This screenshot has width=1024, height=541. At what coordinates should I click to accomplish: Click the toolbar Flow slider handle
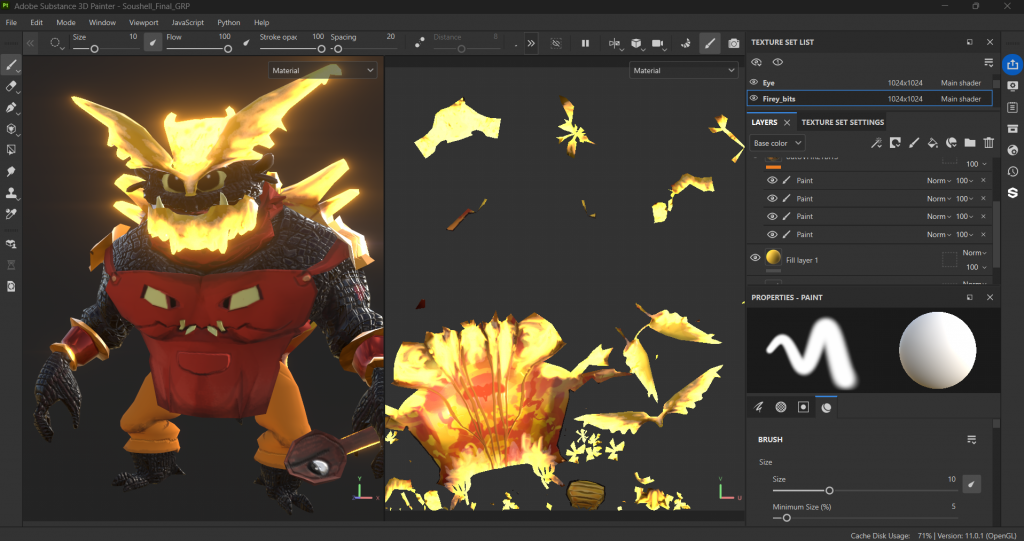pyautogui.click(x=228, y=49)
